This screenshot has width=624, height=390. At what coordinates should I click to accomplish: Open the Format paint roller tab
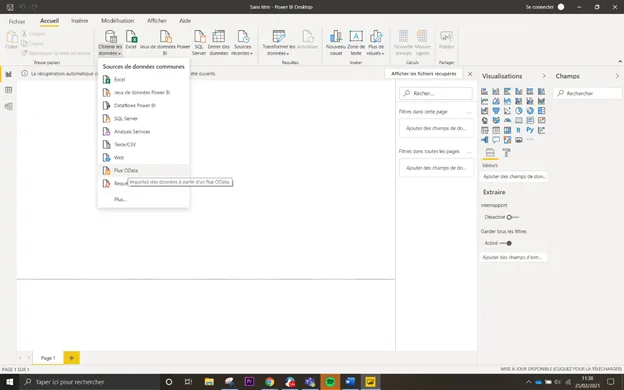click(506, 152)
